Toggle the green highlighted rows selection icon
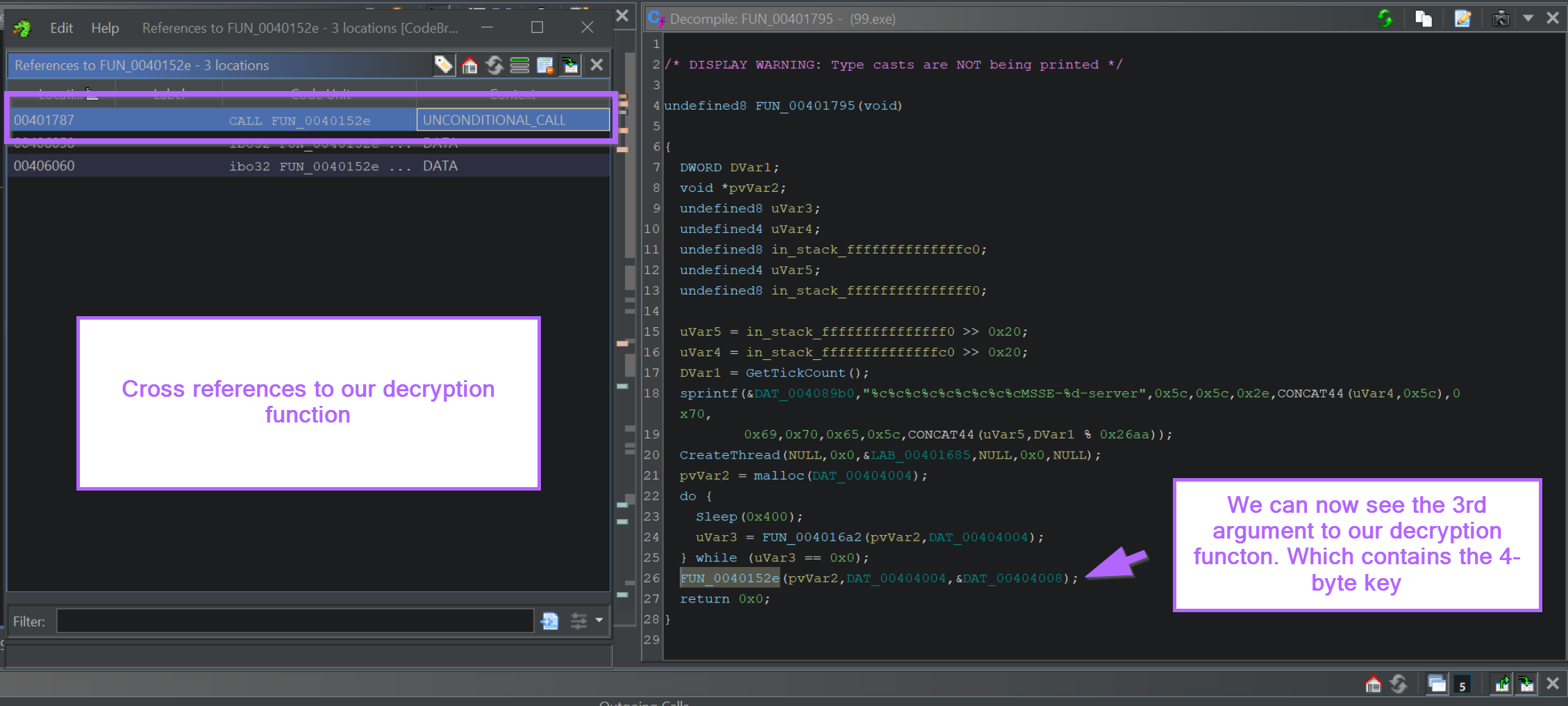Viewport: 1568px width, 706px height. click(x=519, y=65)
